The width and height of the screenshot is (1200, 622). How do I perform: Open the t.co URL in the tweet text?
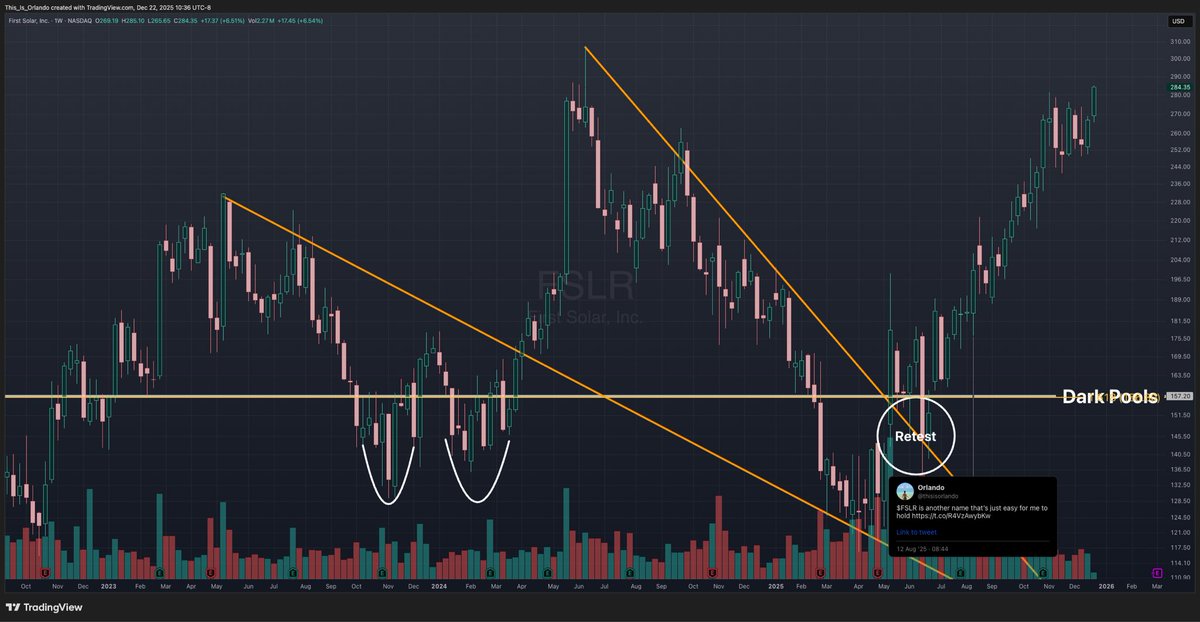pyautogui.click(x=951, y=516)
